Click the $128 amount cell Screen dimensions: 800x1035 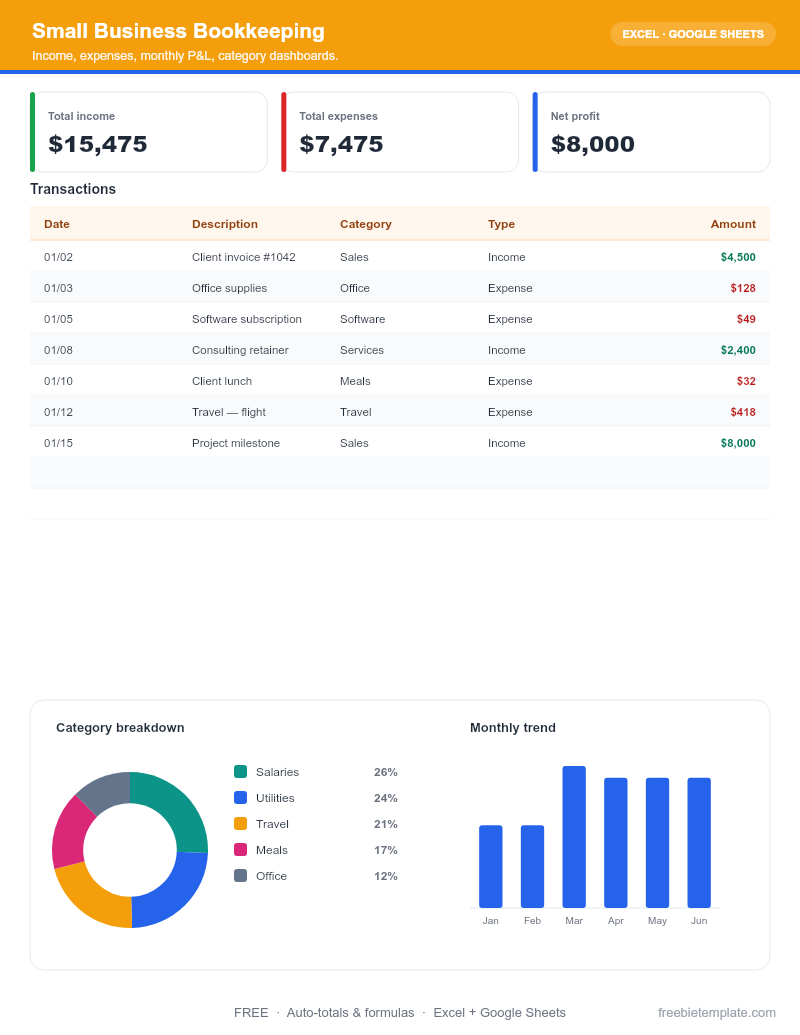tap(743, 288)
